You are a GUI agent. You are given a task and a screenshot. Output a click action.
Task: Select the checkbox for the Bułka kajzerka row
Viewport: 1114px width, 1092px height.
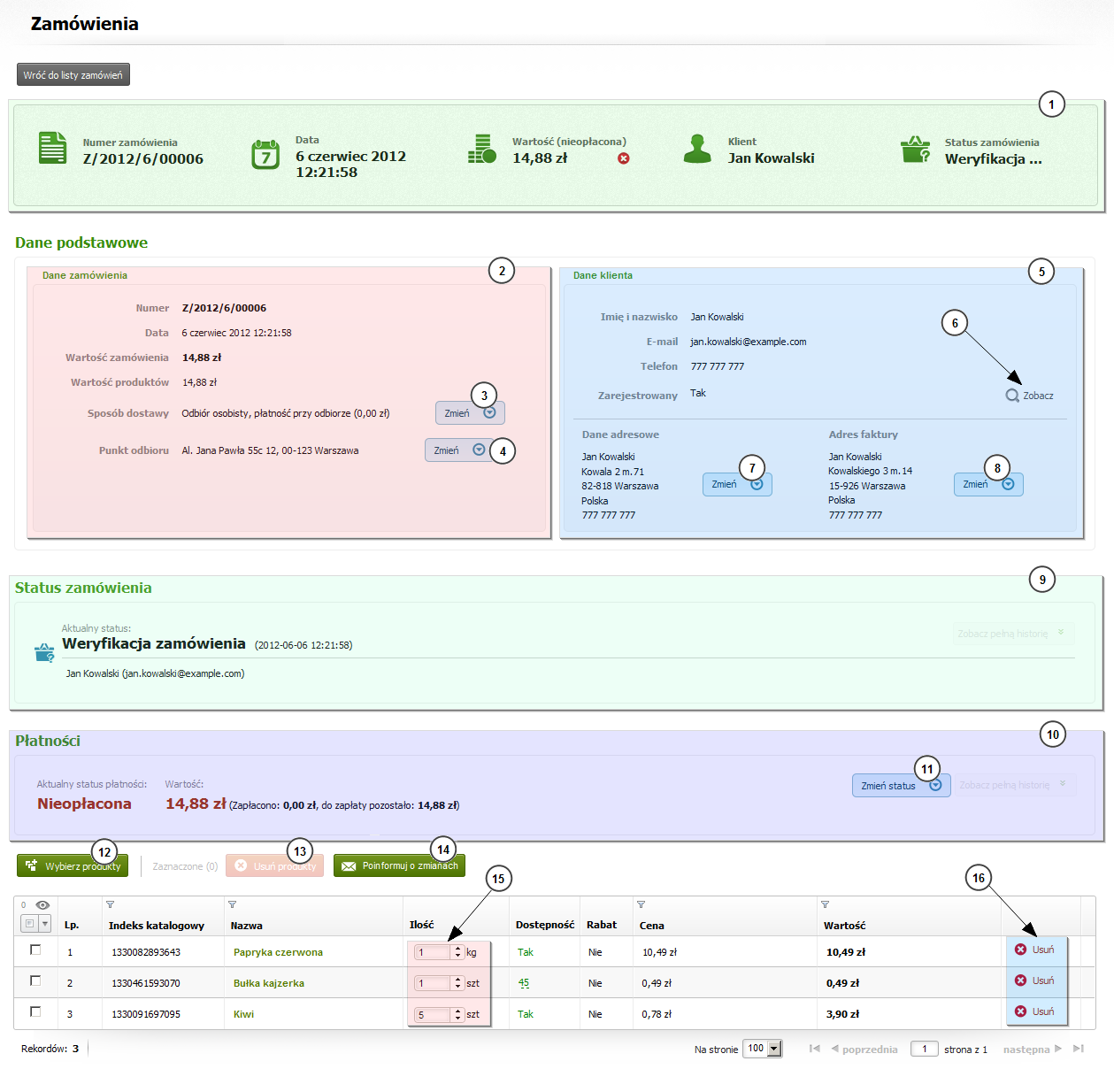pyautogui.click(x=35, y=980)
